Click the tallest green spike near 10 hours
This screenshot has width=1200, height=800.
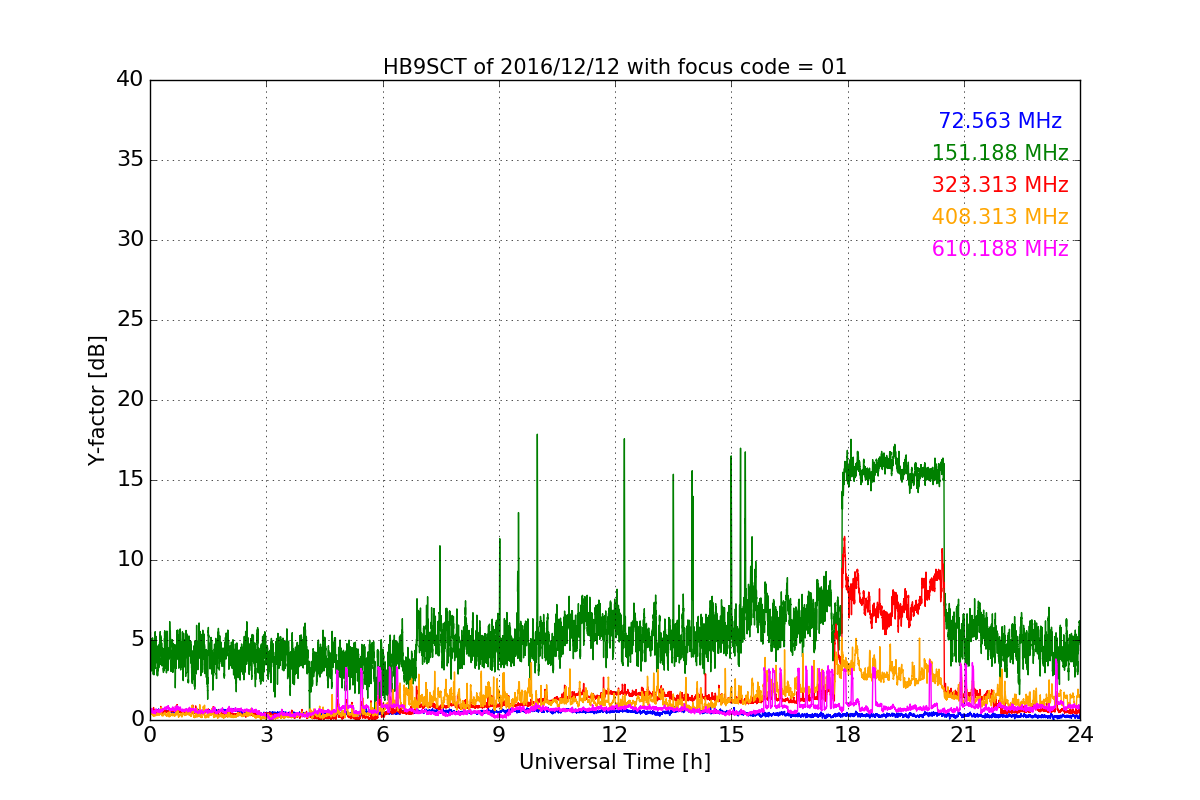point(537,540)
